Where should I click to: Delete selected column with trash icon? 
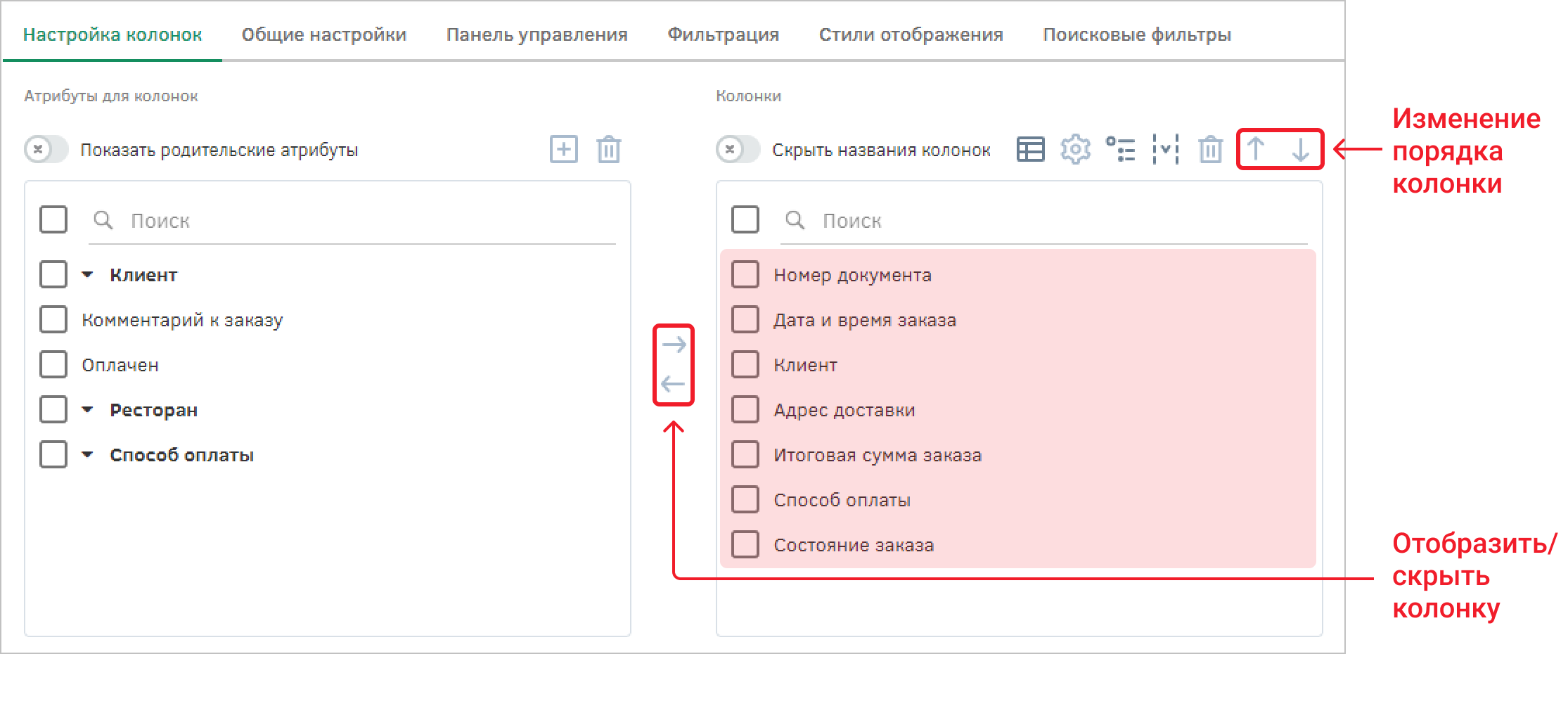[x=1210, y=149]
